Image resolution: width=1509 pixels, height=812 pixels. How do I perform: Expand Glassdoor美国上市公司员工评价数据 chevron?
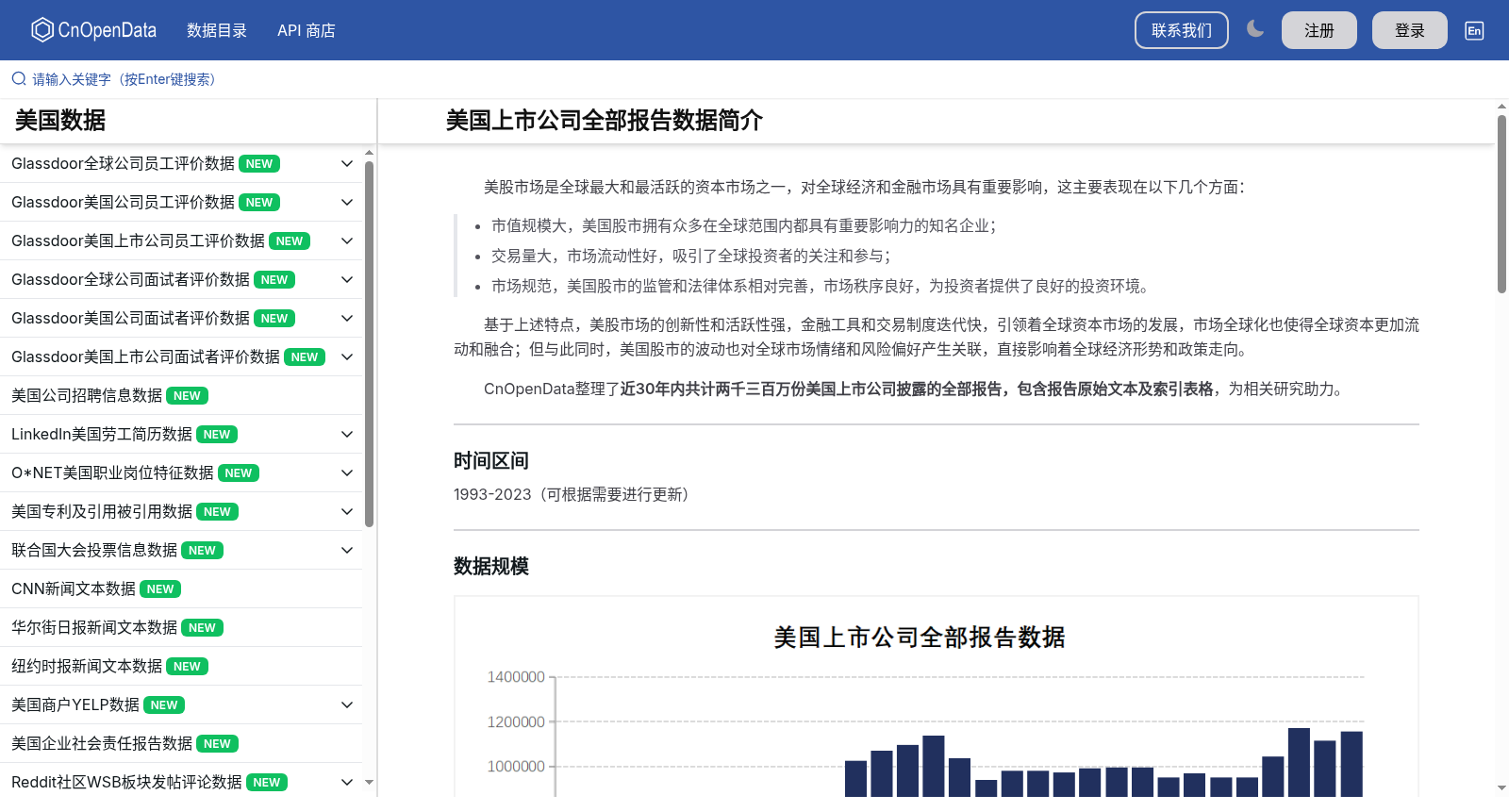pyautogui.click(x=347, y=241)
